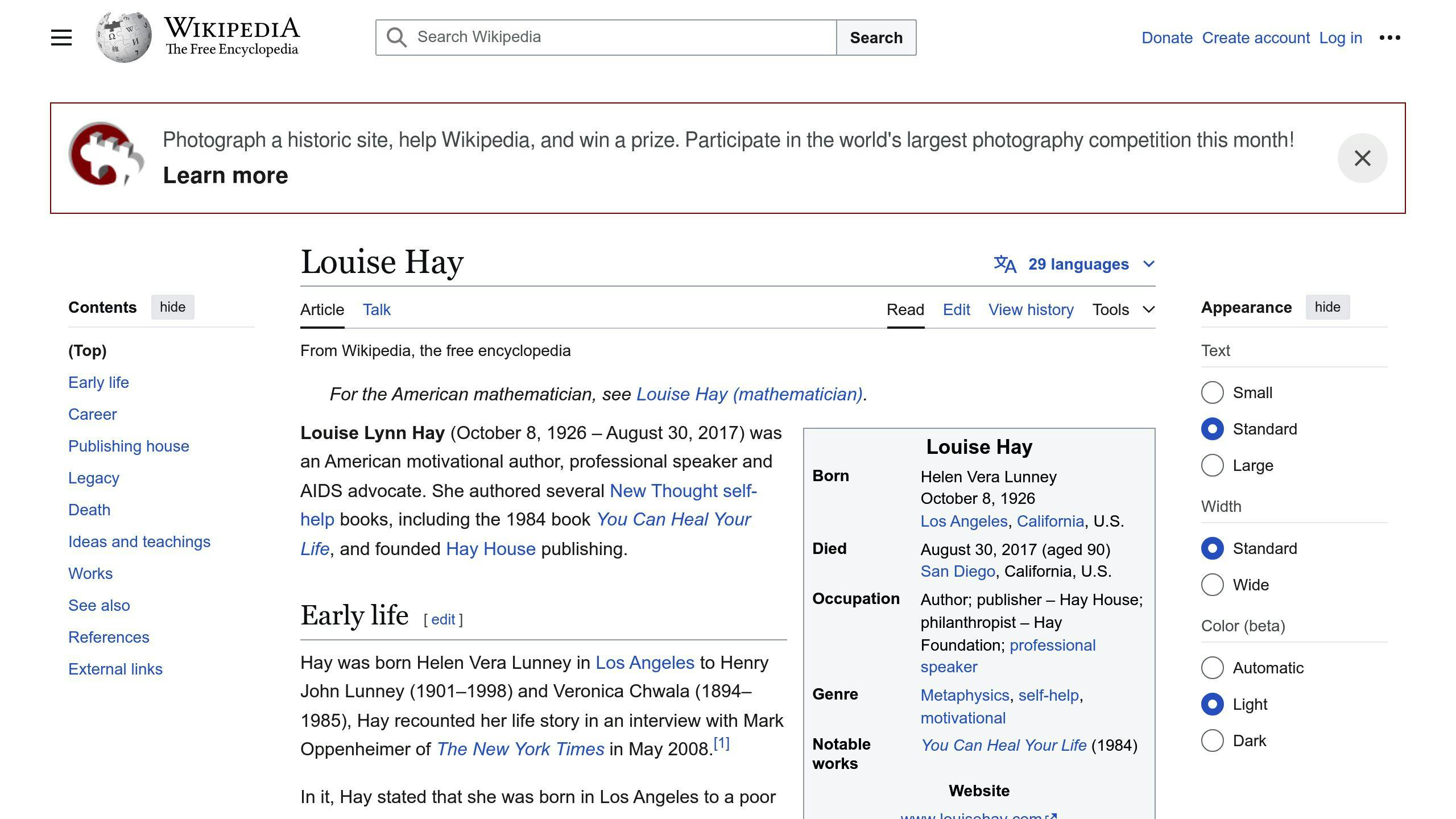
Task: Click citation reference [1]
Action: point(721,743)
